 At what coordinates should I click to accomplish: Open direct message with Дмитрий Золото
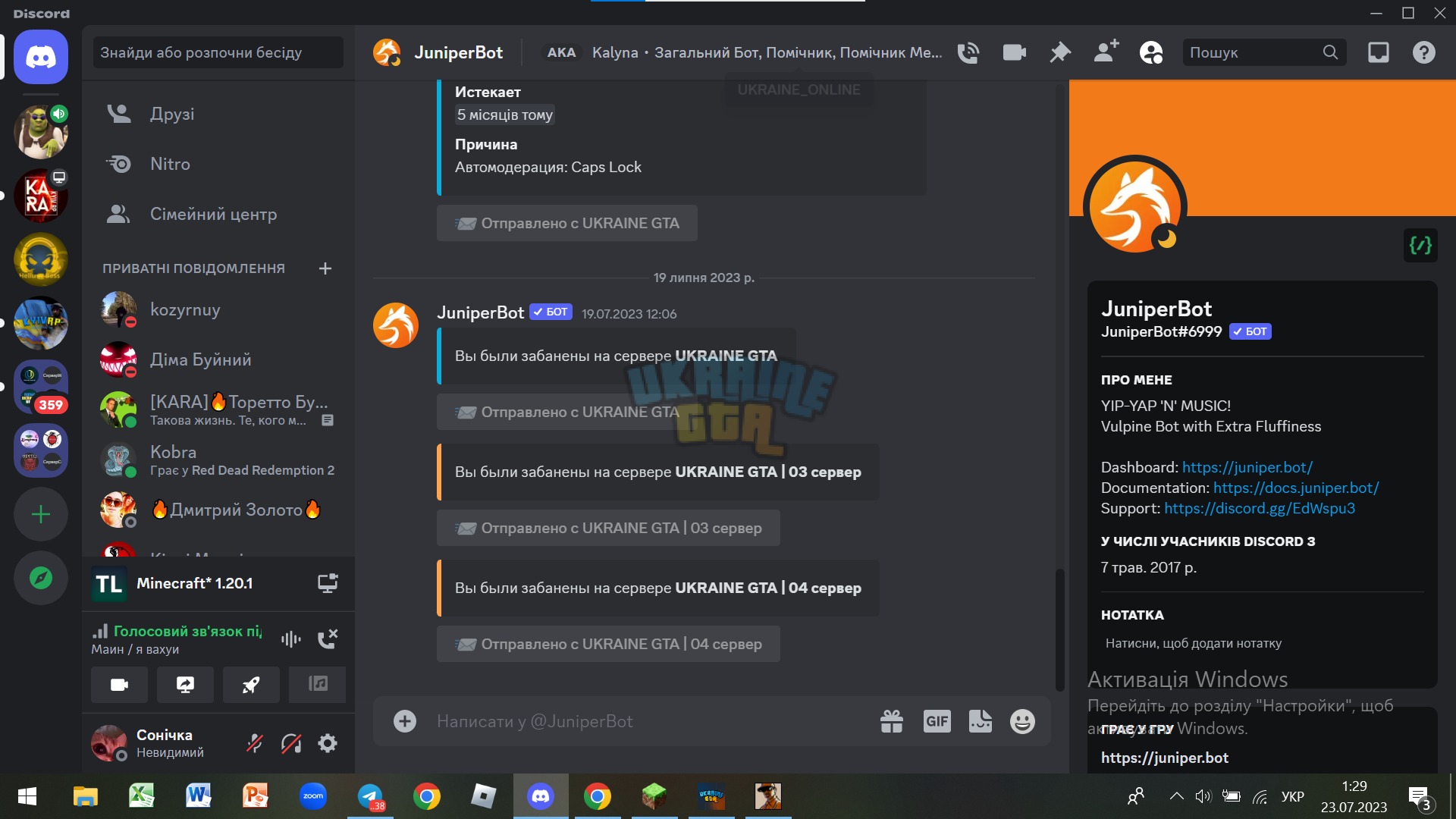click(x=218, y=510)
